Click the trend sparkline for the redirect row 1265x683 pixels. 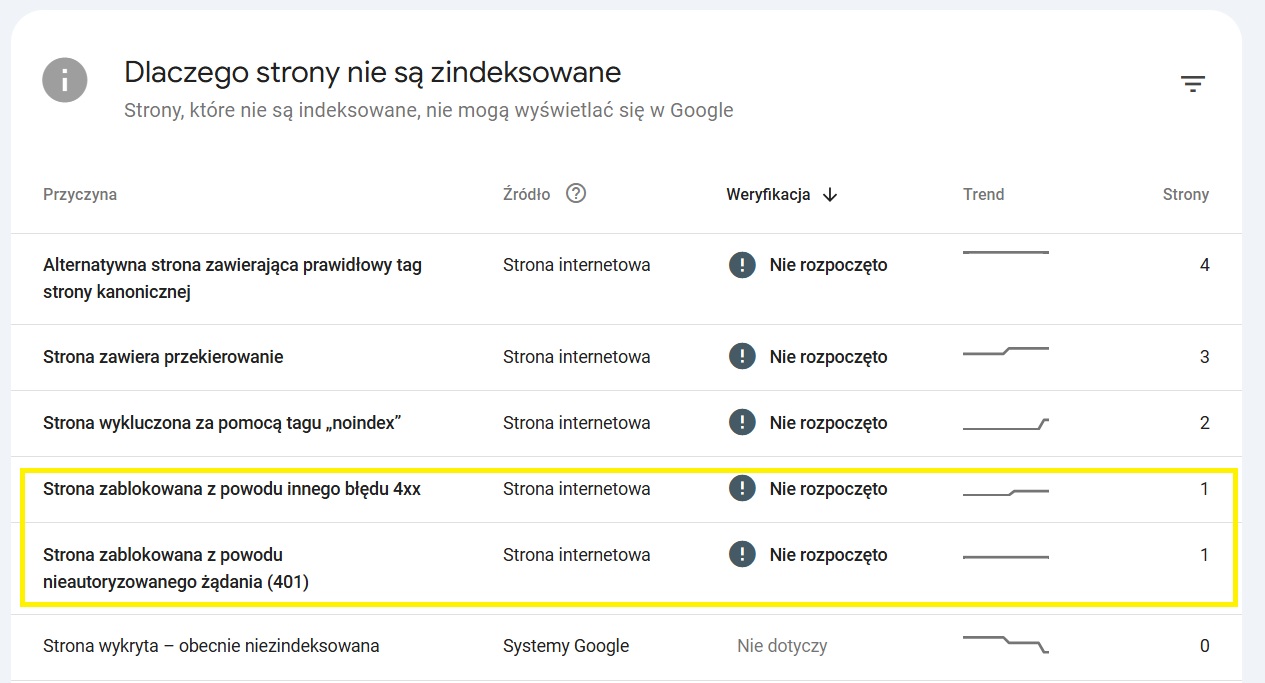1004,351
